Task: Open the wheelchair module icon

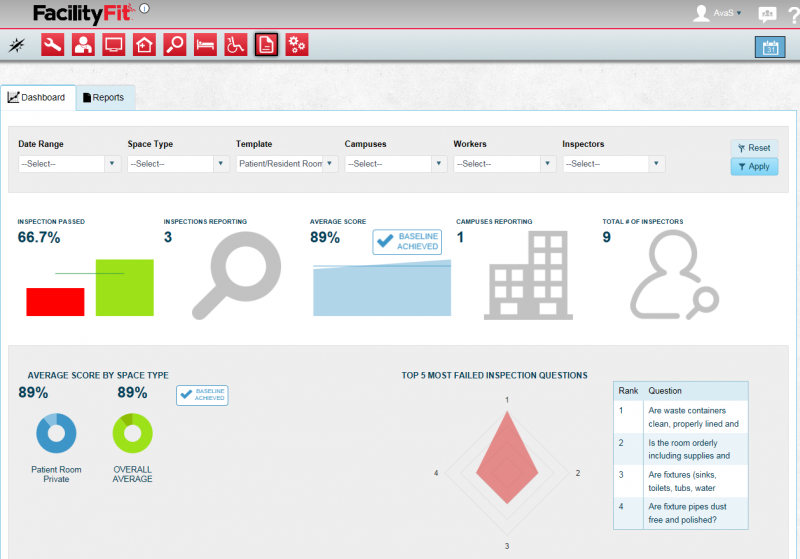Action: [236, 45]
